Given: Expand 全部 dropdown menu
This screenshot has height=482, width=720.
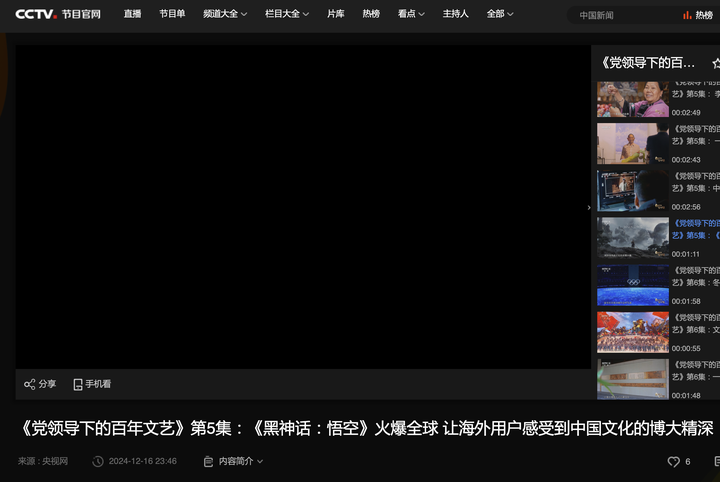Looking at the screenshot, I should coord(500,14).
